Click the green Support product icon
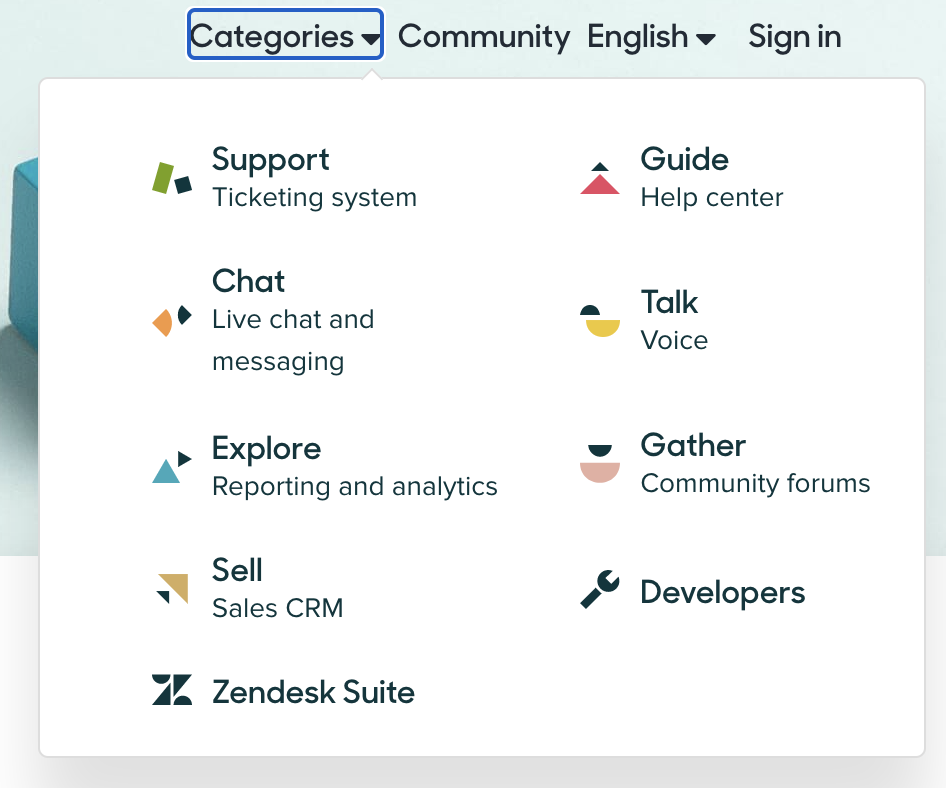The image size is (946, 788). [171, 178]
